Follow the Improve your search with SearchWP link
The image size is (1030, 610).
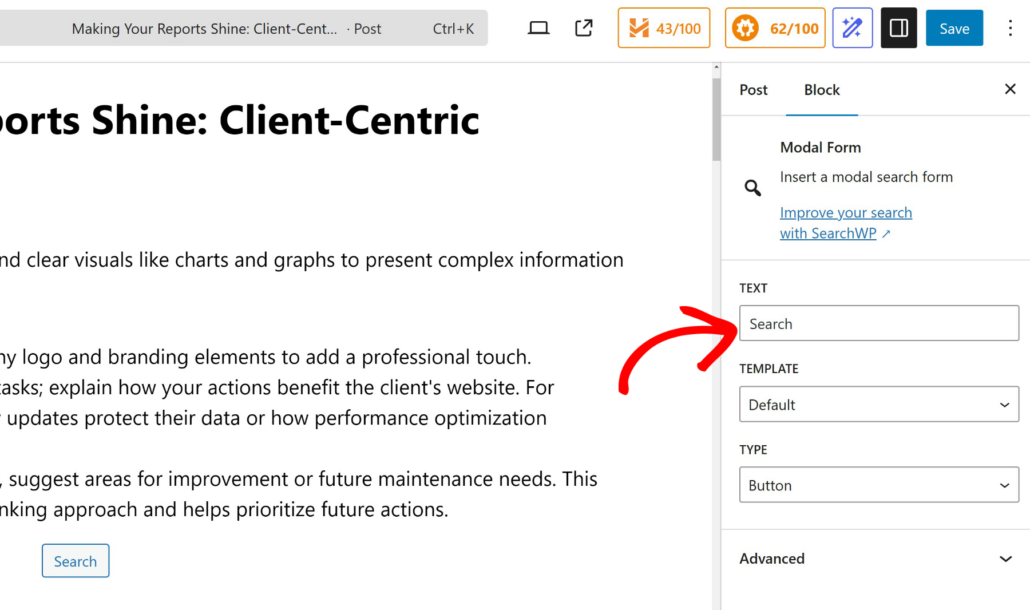[845, 212]
